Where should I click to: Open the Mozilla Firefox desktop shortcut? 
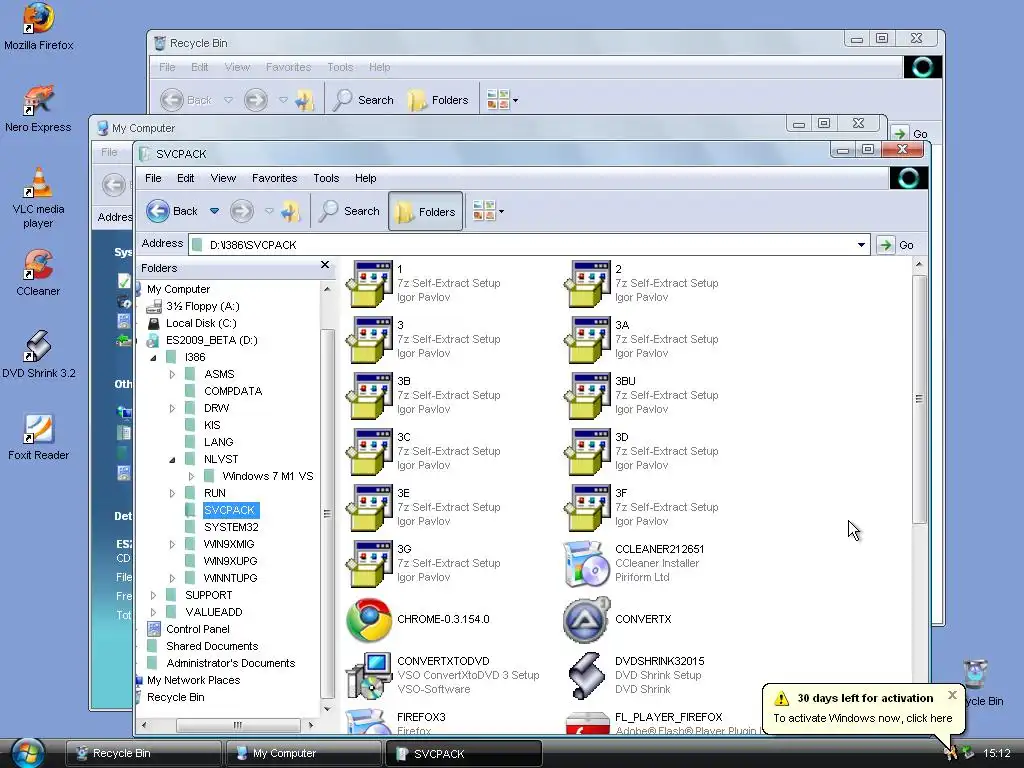(39, 27)
